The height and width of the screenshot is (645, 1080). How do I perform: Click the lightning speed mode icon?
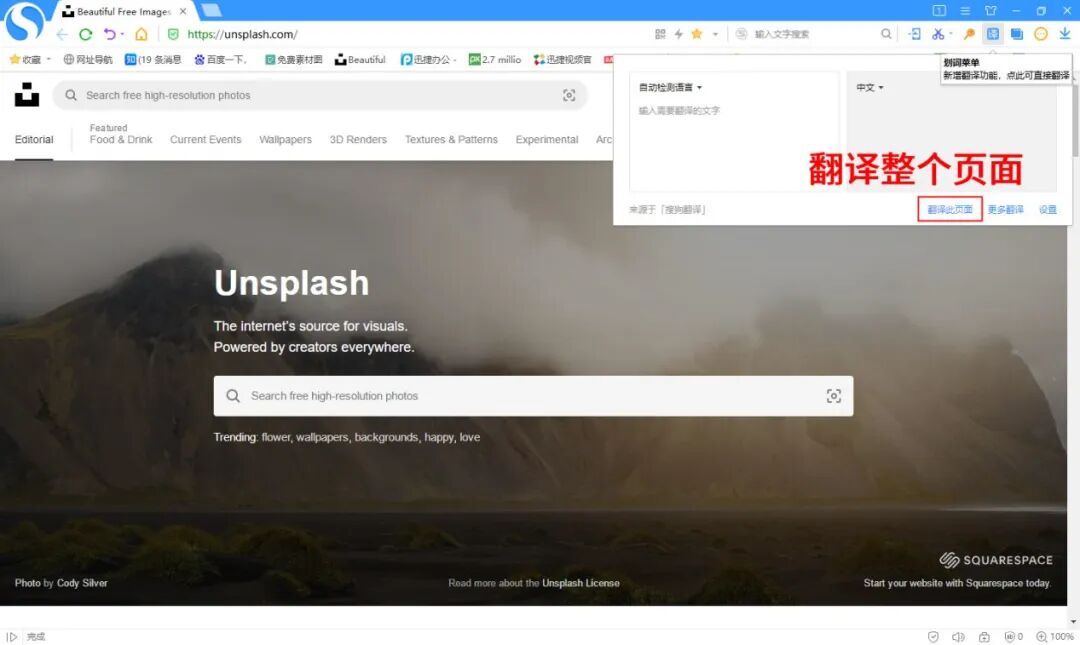(x=678, y=34)
